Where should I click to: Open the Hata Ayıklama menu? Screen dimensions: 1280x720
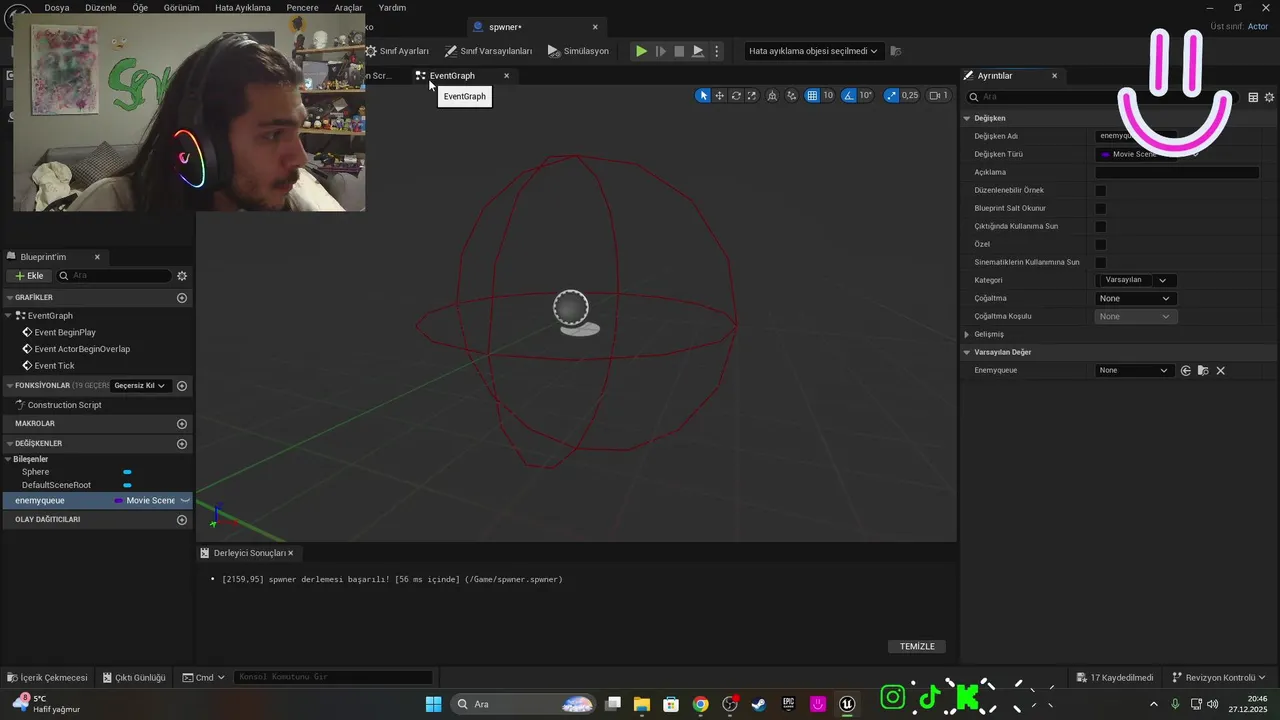(243, 7)
